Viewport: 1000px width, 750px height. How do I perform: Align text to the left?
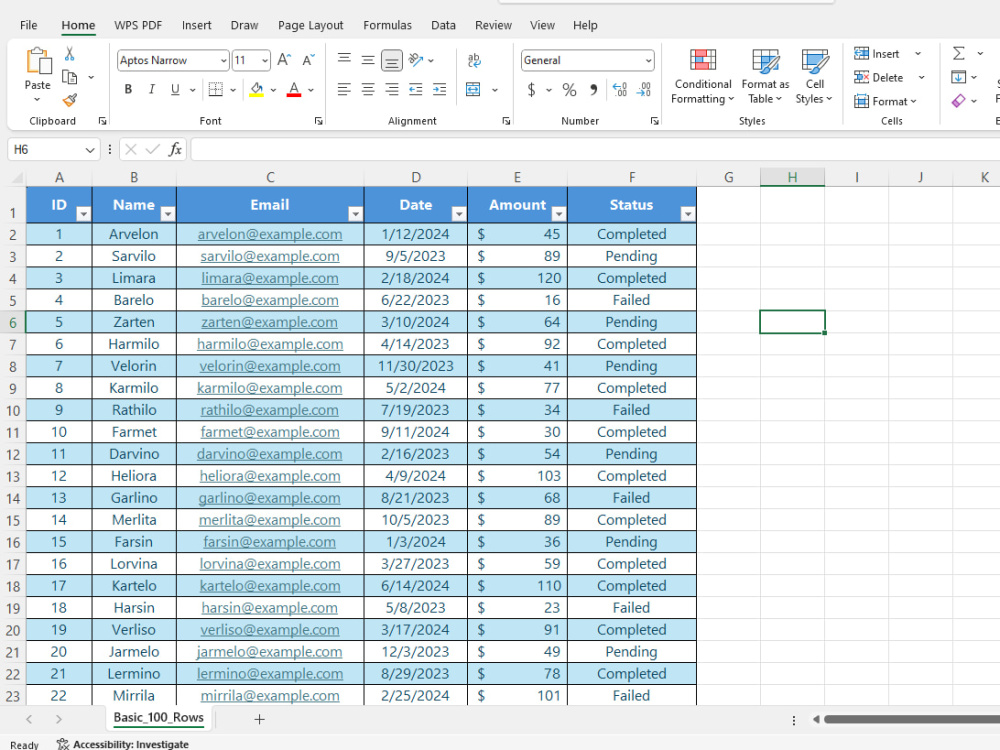pyautogui.click(x=344, y=89)
